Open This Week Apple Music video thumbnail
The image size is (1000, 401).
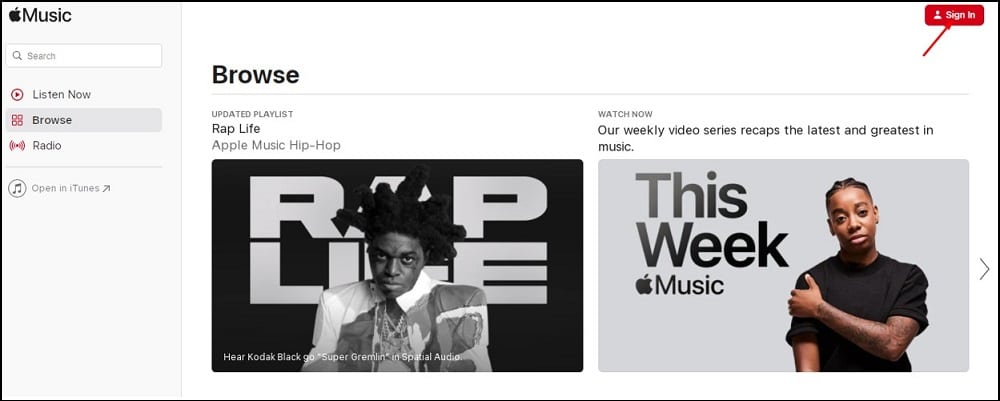pyautogui.click(x=783, y=265)
